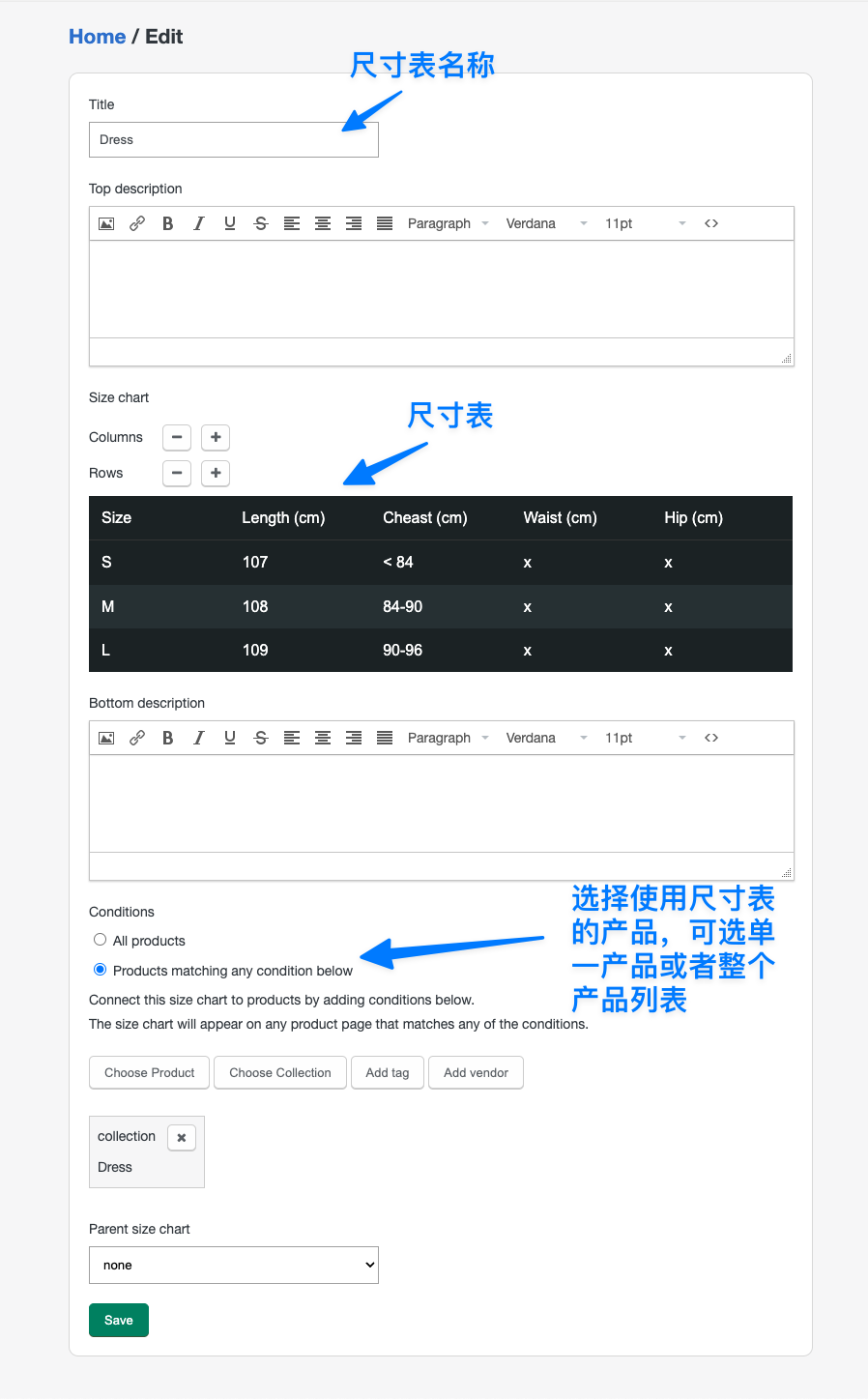Remove a row with the minus button
The width and height of the screenshot is (868, 1399).
(x=177, y=473)
